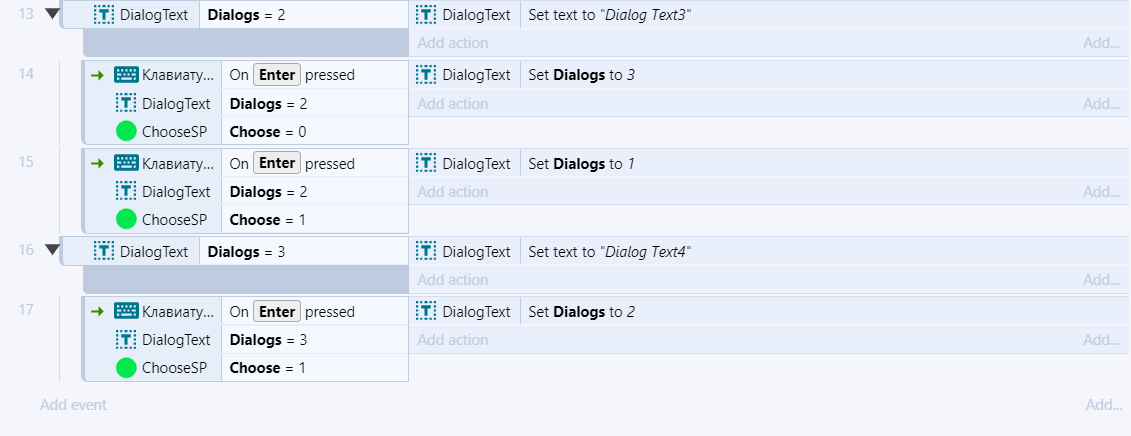Click green trigger arrow of event 15
1131x436 pixels.
pyautogui.click(x=97, y=164)
